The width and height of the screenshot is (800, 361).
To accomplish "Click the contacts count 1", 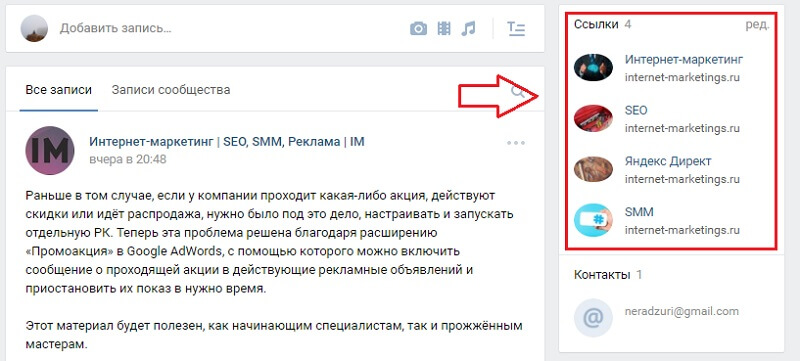I will tap(639, 275).
